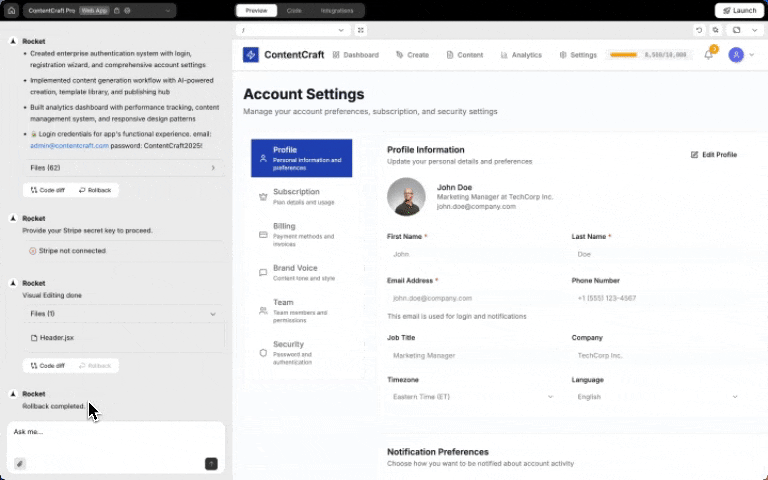
Task: Reload the preview with the refresh icon
Action: click(699, 30)
